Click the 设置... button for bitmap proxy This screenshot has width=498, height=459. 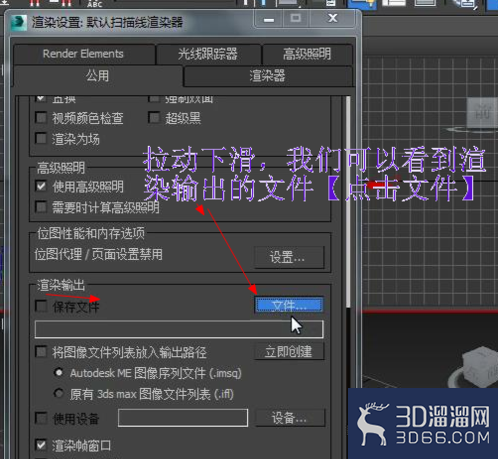[x=289, y=257]
